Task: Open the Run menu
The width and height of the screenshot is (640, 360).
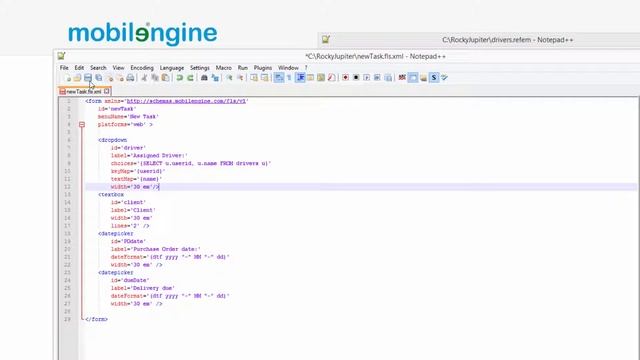Action: coord(243,68)
